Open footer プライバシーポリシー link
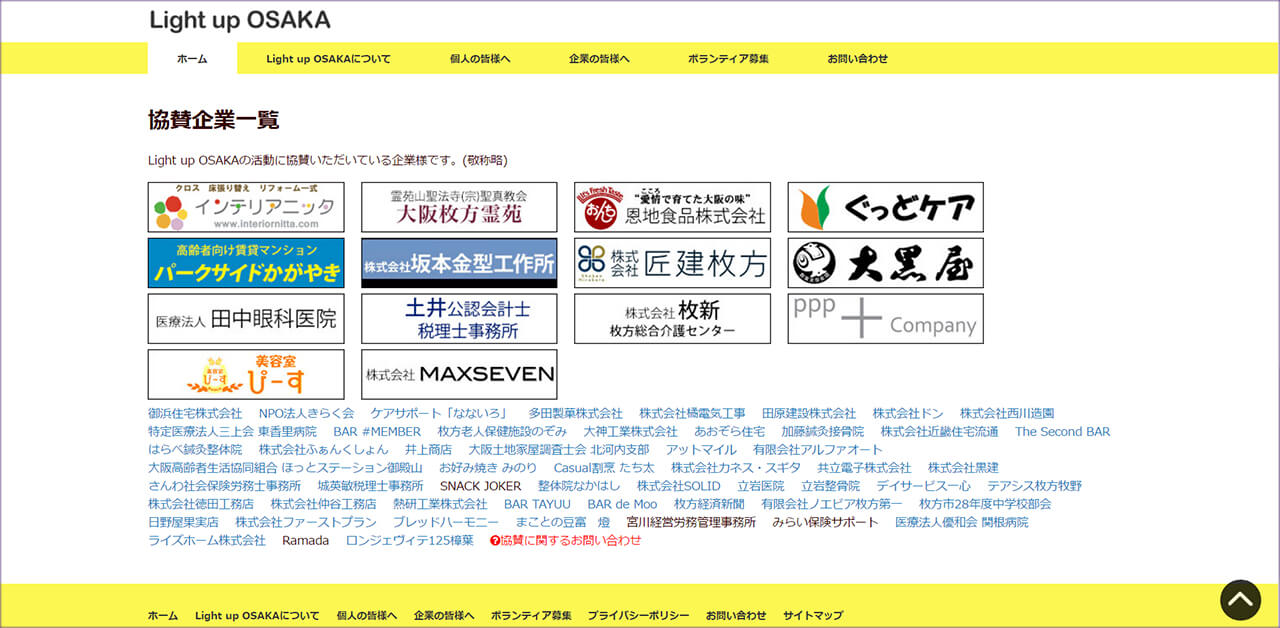This screenshot has height=628, width=1280. click(x=638, y=615)
